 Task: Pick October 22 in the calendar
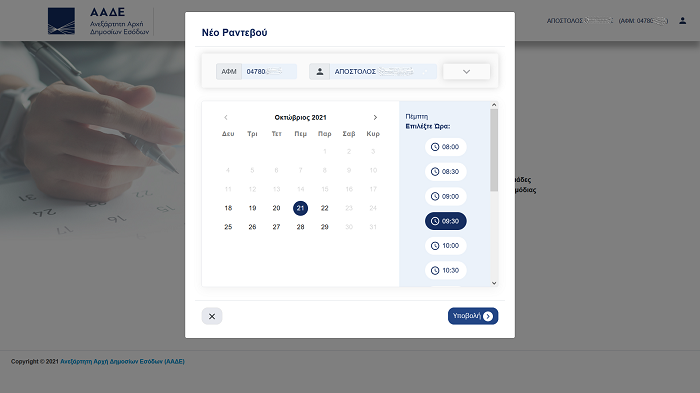pyautogui.click(x=325, y=208)
